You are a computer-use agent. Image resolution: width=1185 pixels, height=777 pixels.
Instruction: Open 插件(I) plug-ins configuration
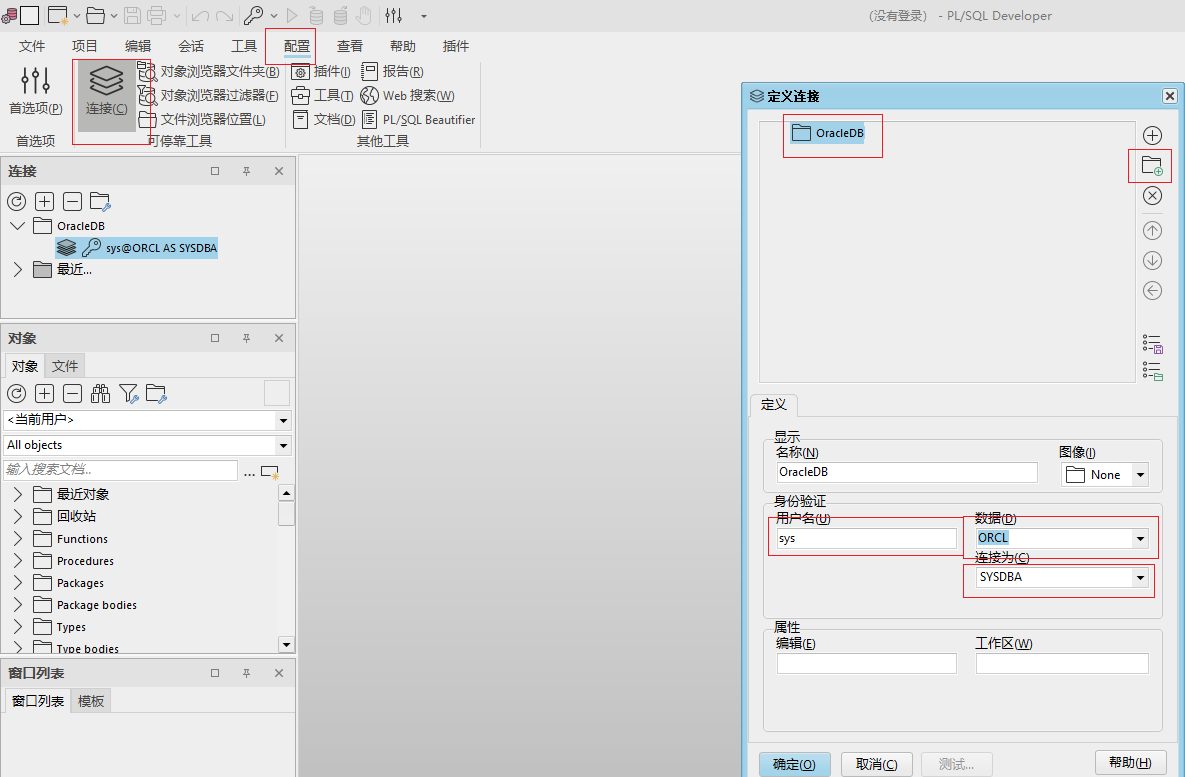321,72
